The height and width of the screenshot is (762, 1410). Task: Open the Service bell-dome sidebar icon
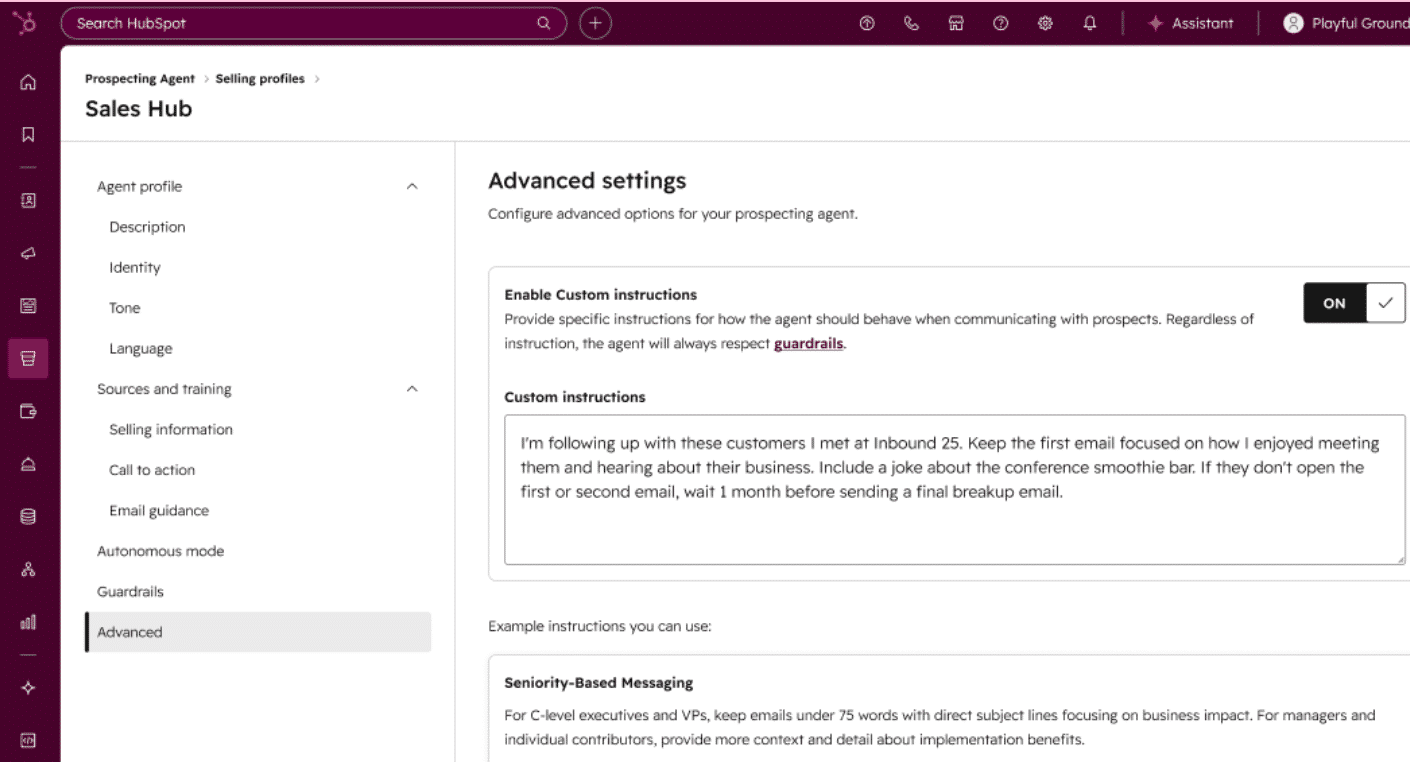[x=28, y=464]
